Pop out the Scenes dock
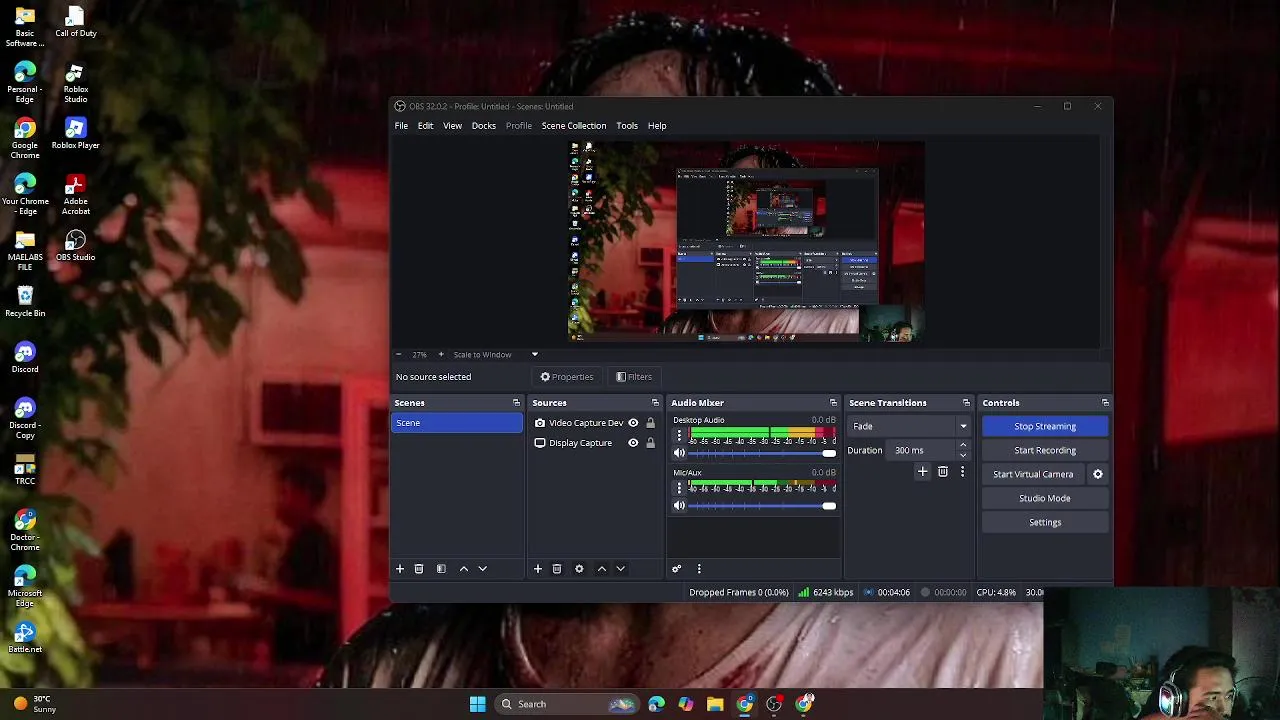The width and height of the screenshot is (1280, 720). (517, 403)
